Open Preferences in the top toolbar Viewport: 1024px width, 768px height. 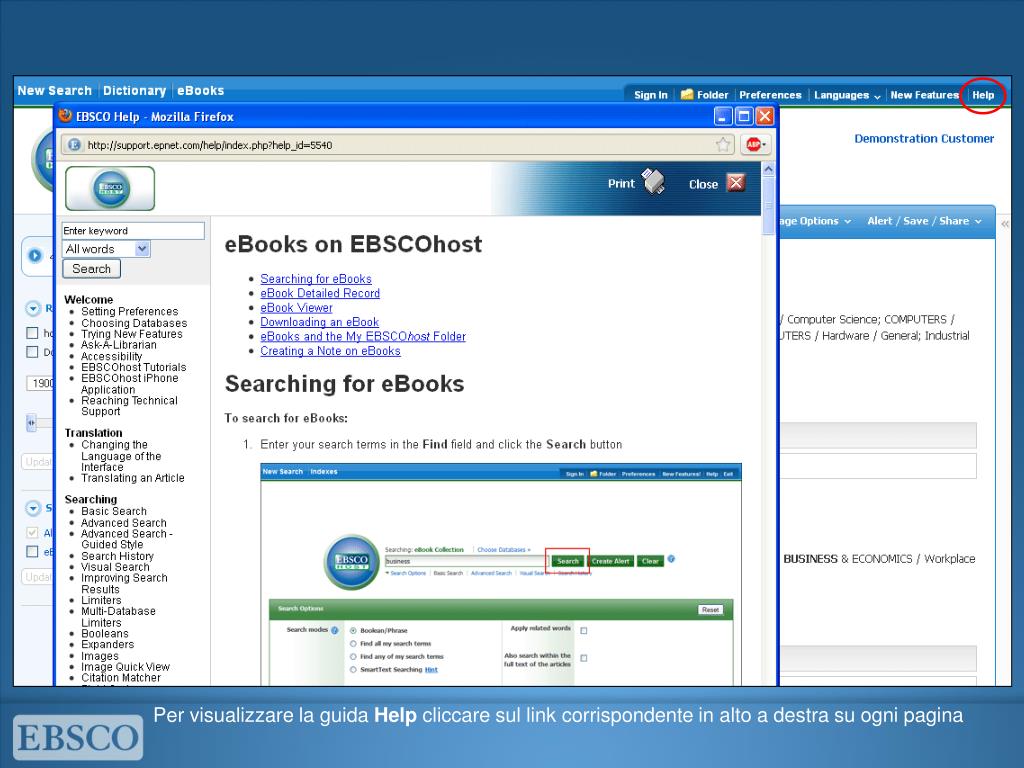[770, 95]
